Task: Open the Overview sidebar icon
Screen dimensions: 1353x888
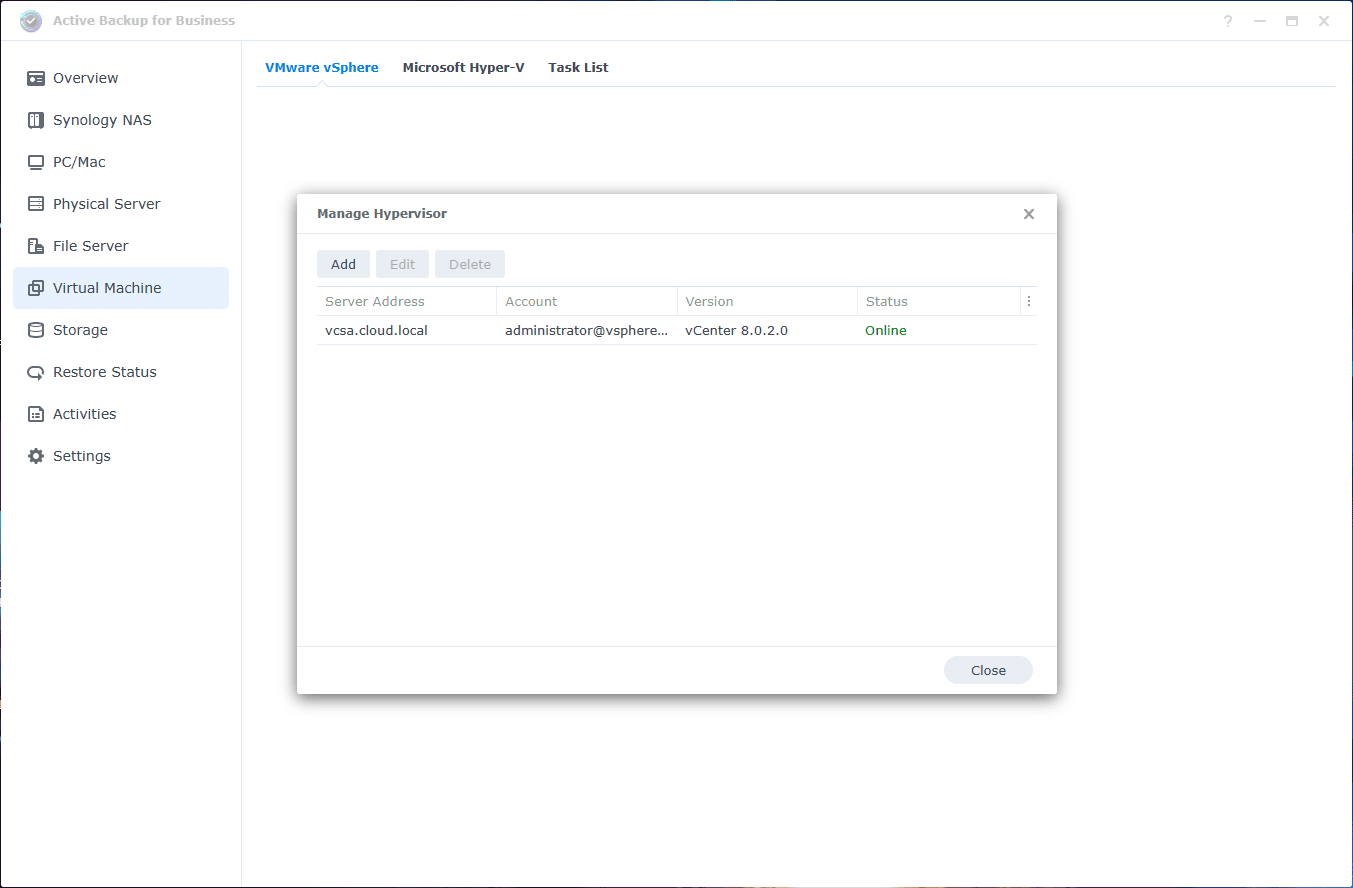Action: 36,78
